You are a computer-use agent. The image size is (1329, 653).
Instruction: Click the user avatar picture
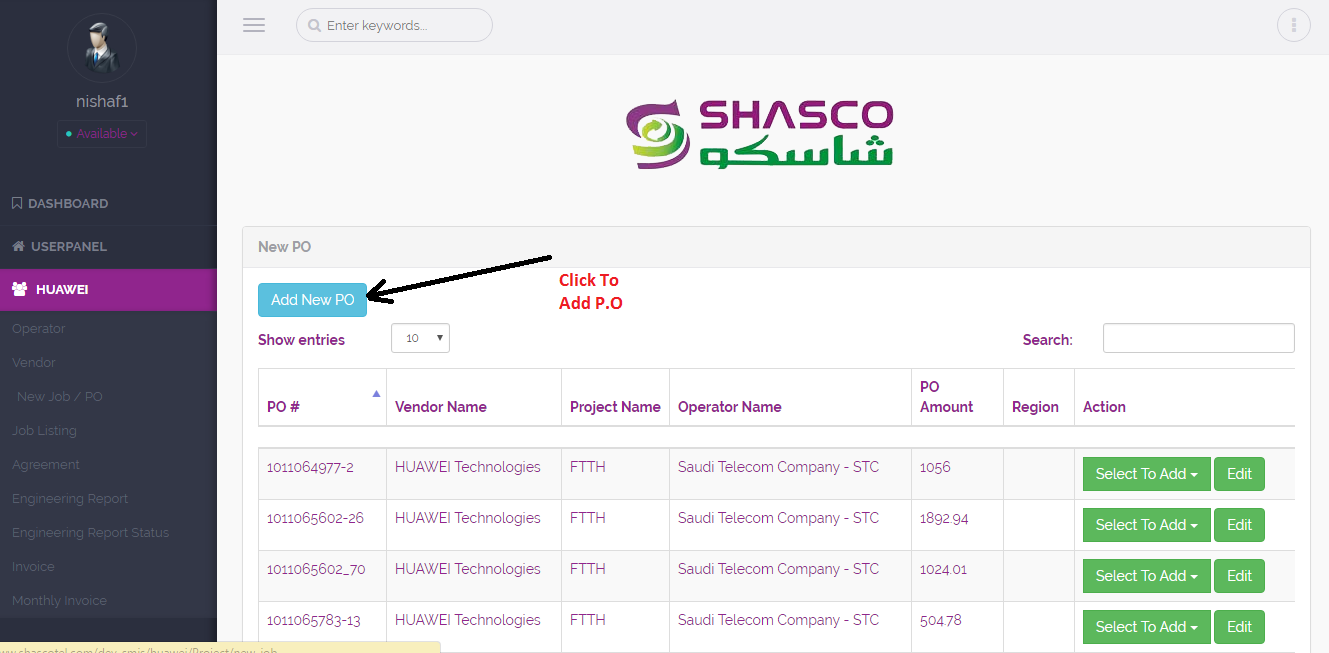pyautogui.click(x=102, y=46)
